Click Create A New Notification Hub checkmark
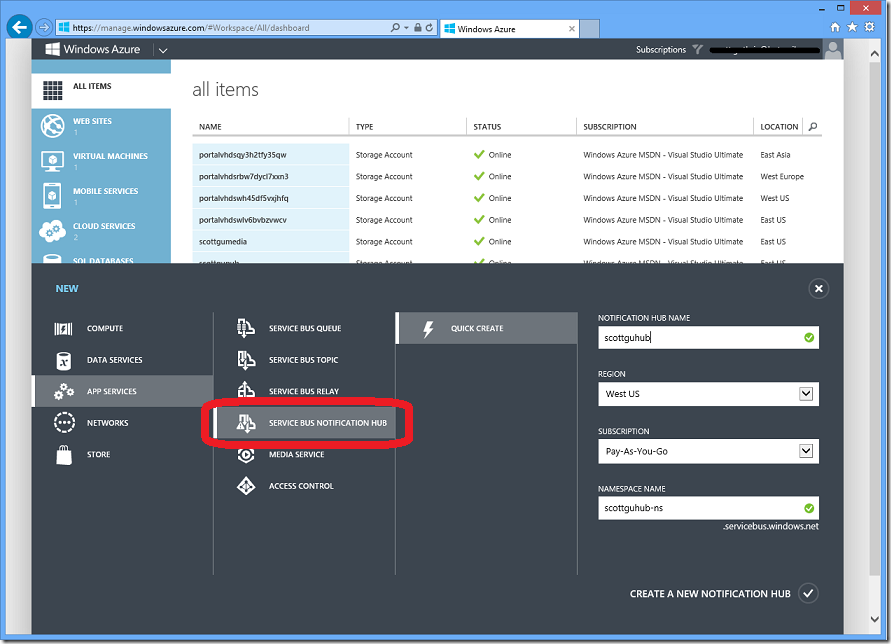 [x=808, y=593]
